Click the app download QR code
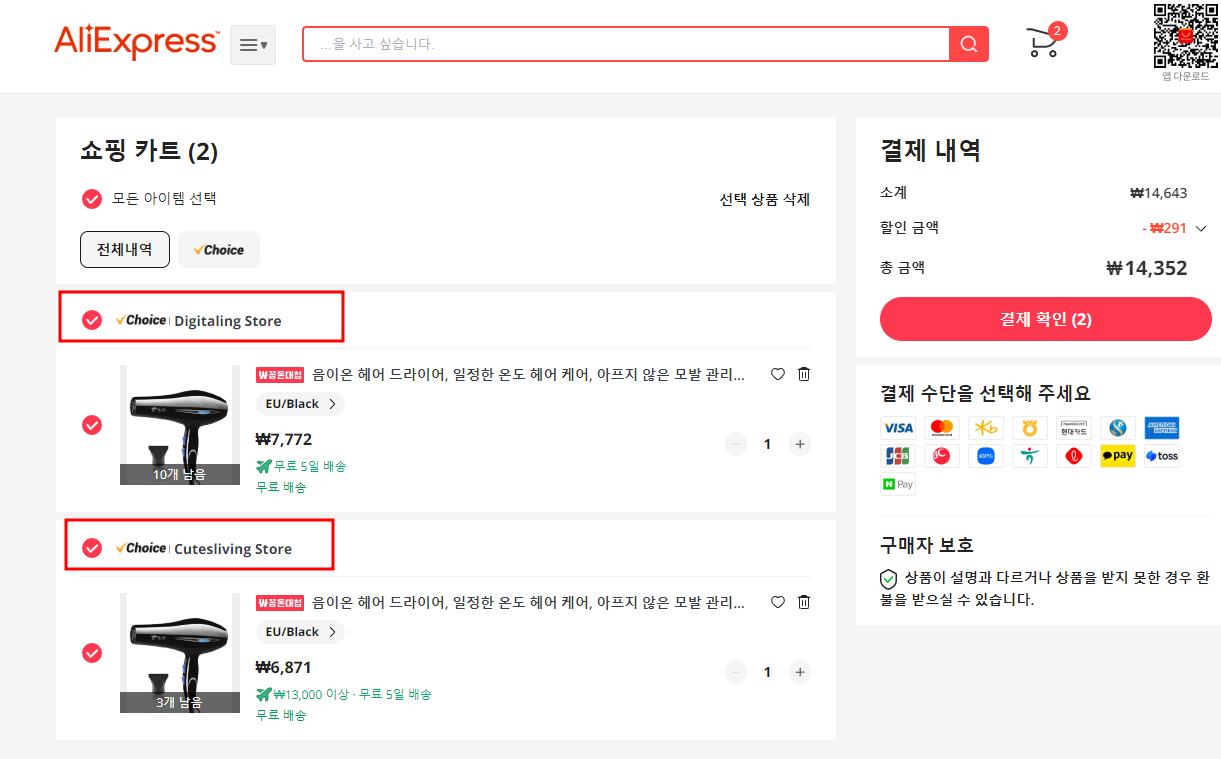This screenshot has height=759, width=1221. (1185, 36)
